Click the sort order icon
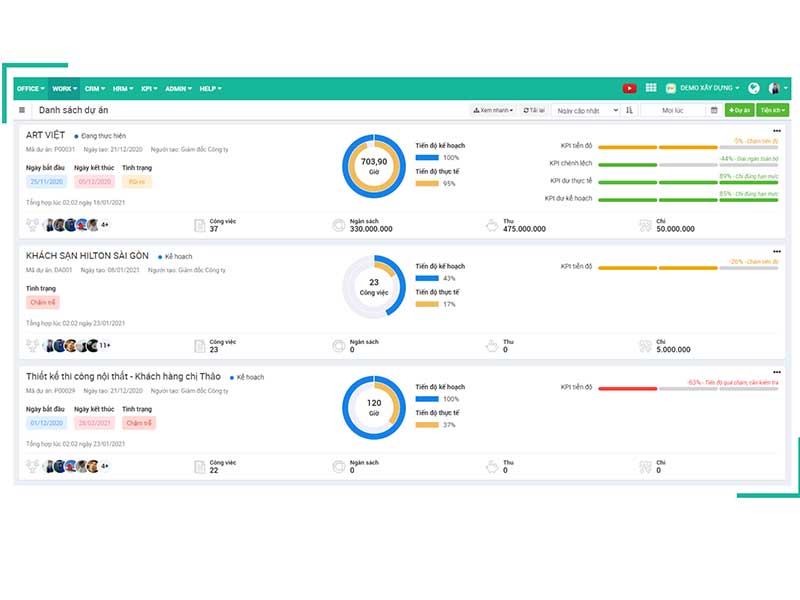 pyautogui.click(x=629, y=110)
